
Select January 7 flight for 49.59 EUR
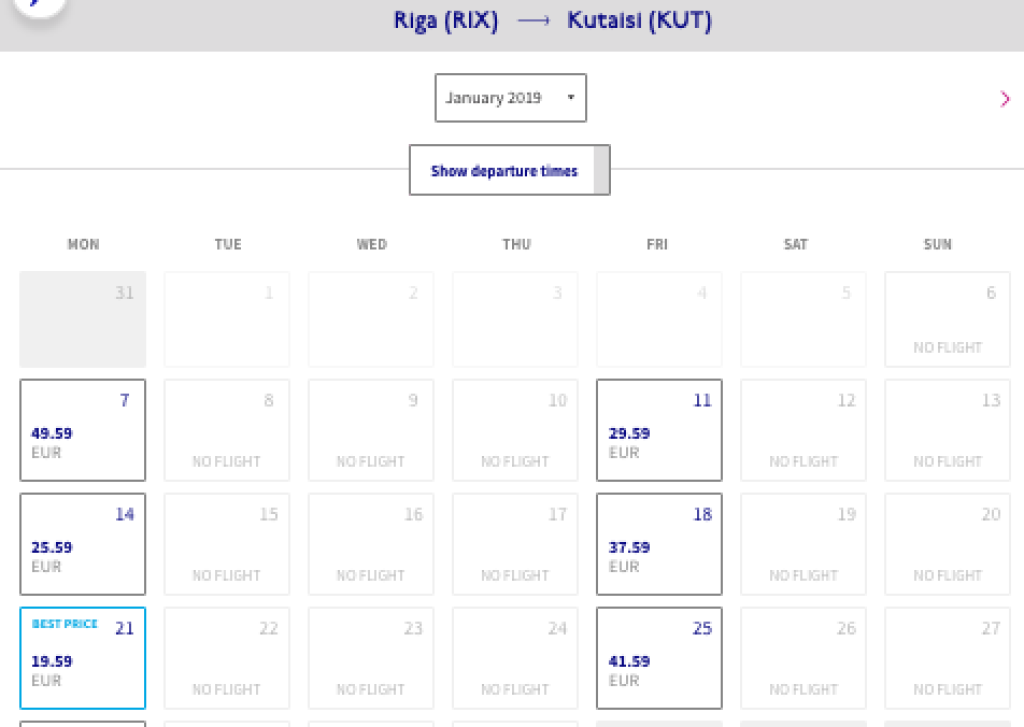coord(83,430)
